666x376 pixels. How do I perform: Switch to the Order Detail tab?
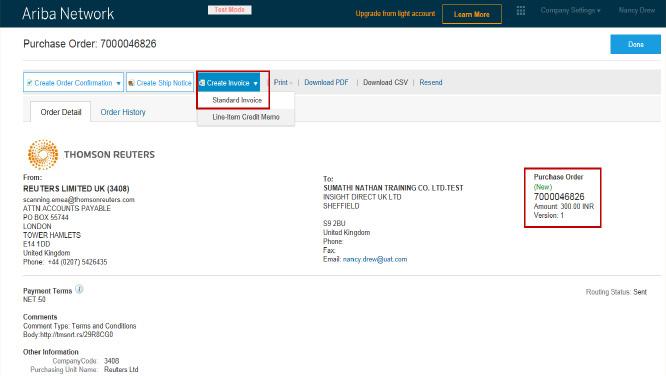tap(61, 112)
